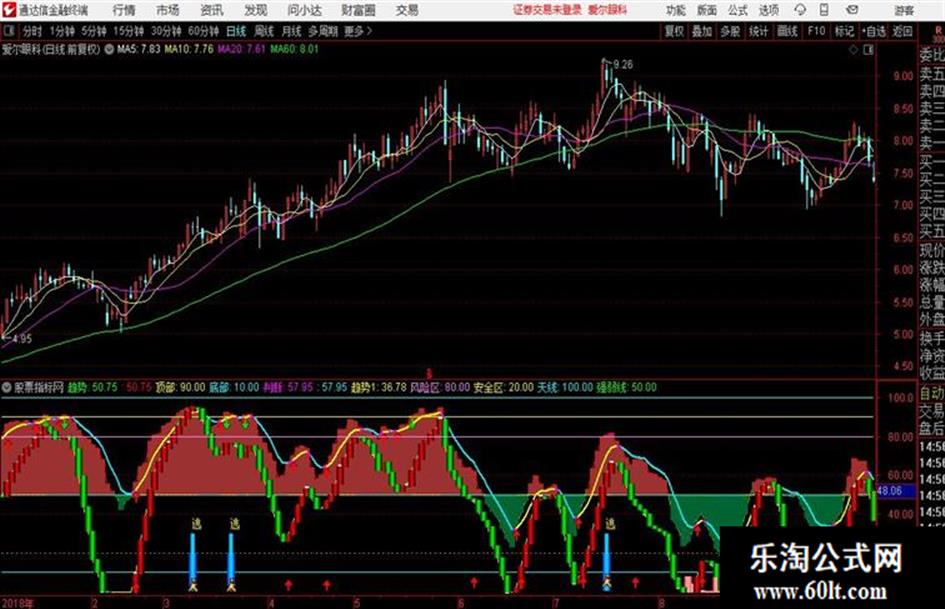Viewport: 945px width, 609px height.
Task: Switch to 1分钟 period
Action: (62, 31)
